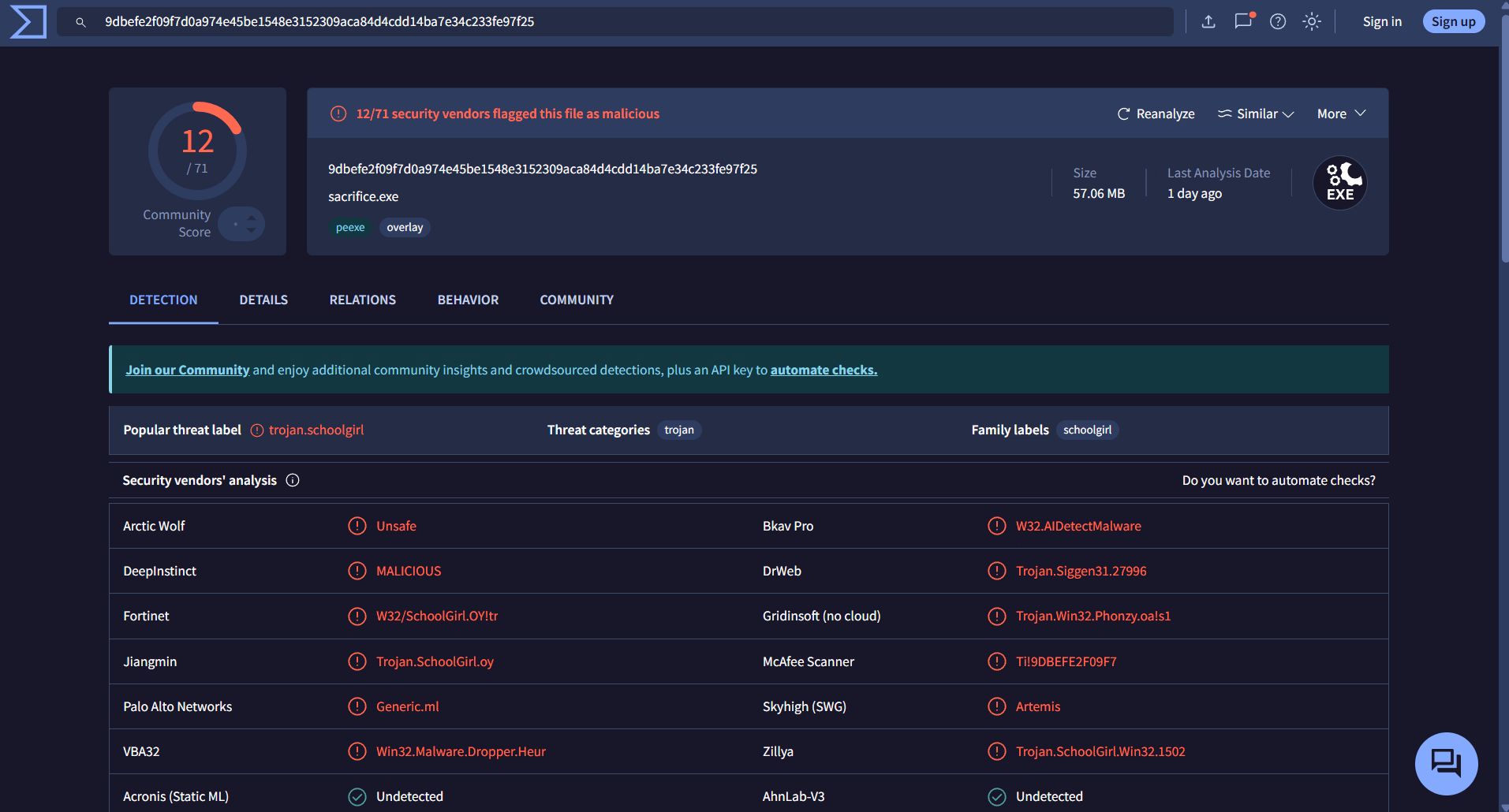Click the peexe tag

click(x=350, y=227)
